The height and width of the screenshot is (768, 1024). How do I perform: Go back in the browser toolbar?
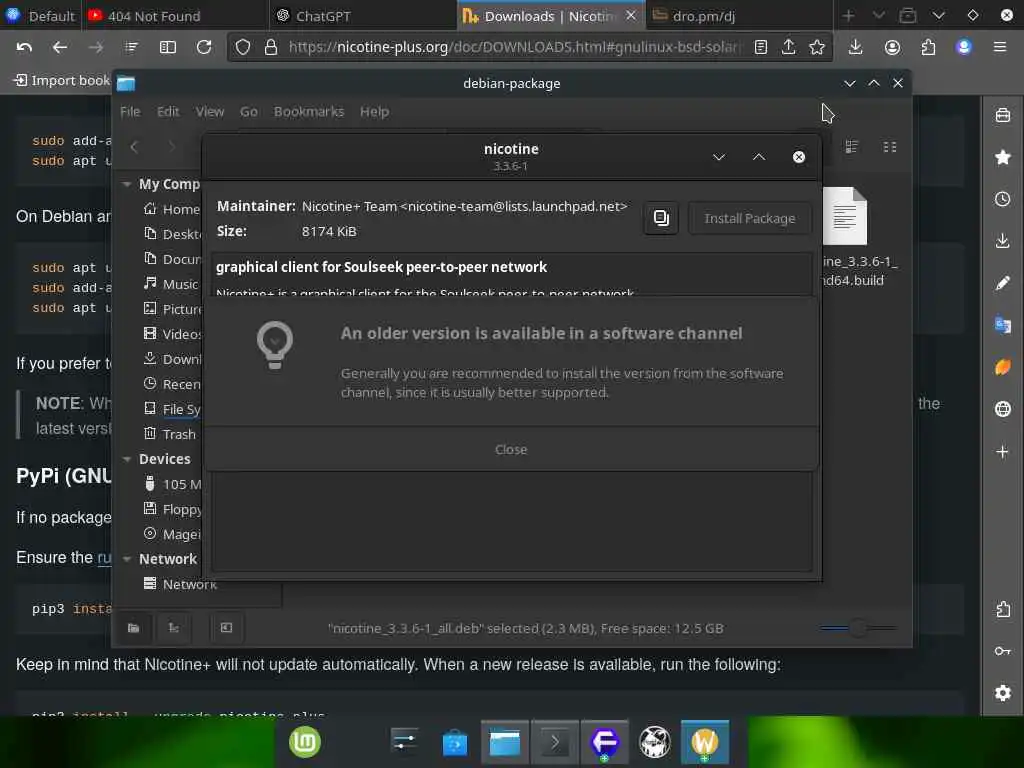click(x=59, y=47)
